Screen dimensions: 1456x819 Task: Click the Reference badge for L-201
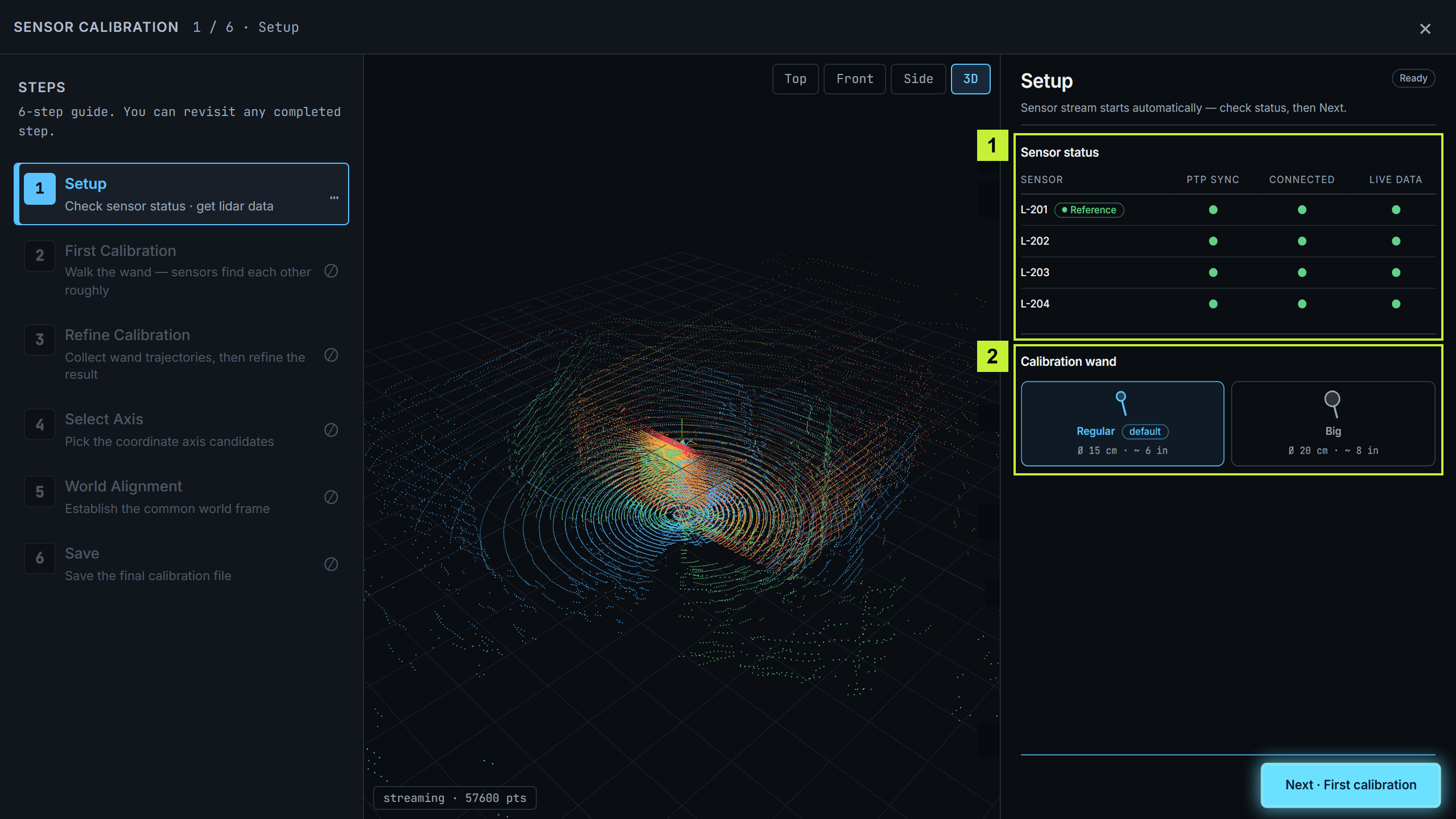[x=1089, y=210]
